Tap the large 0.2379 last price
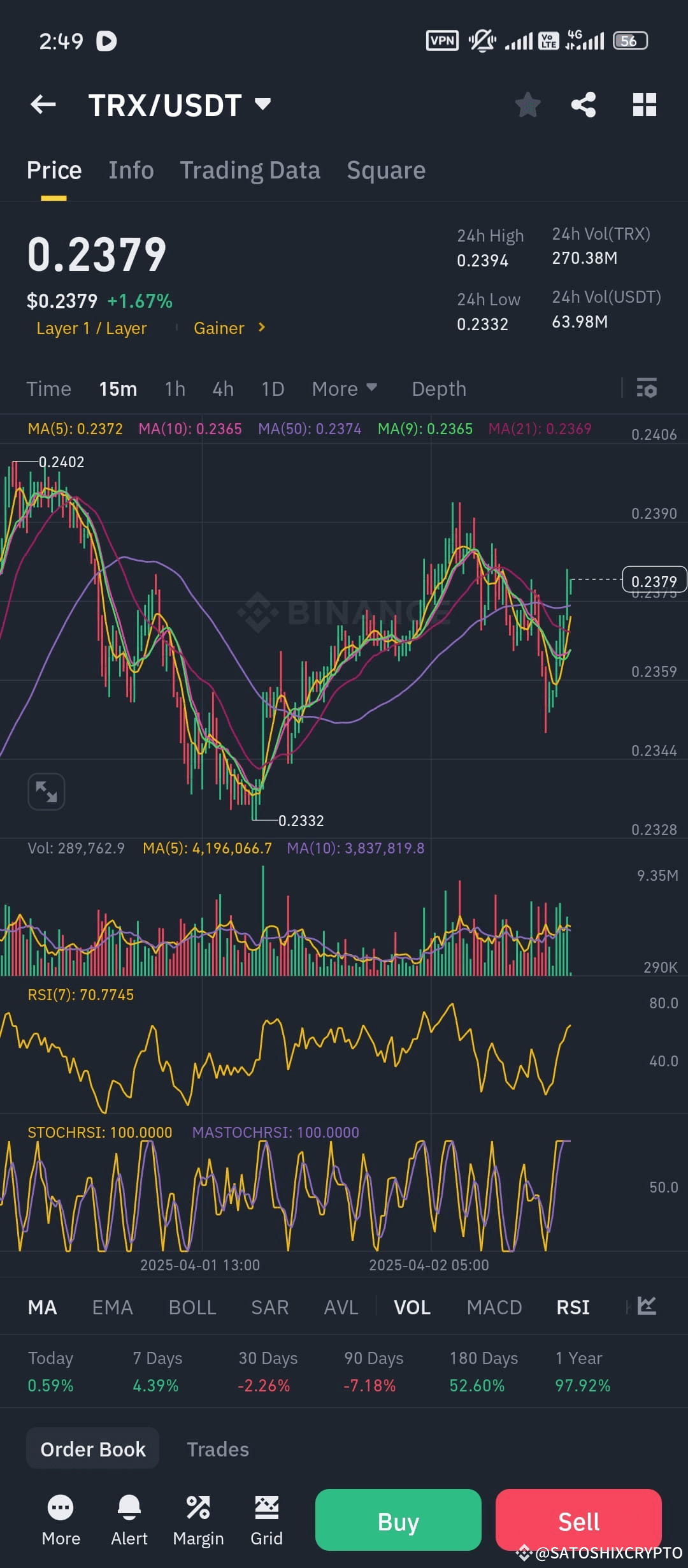 (x=97, y=254)
